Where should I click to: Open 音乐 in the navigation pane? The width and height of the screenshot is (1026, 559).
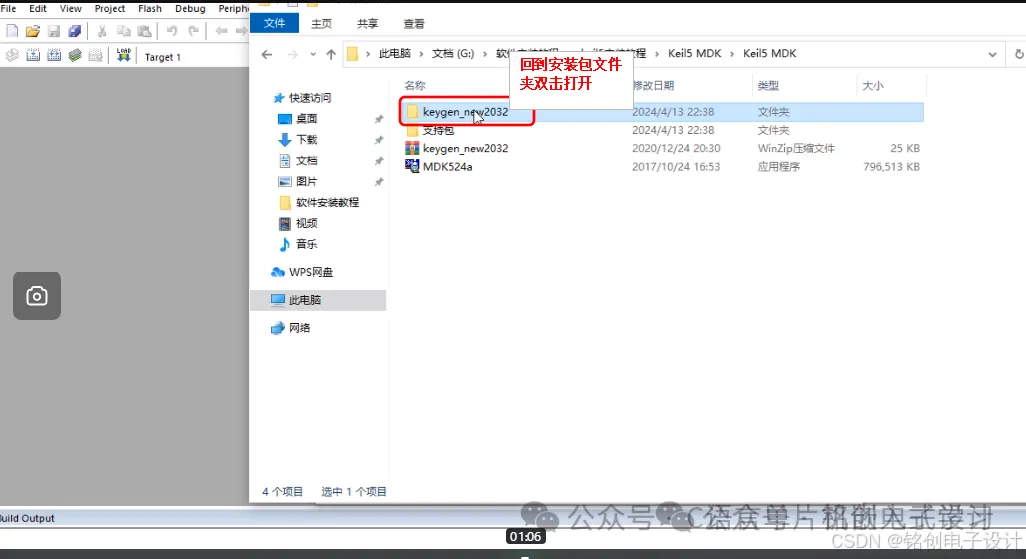click(x=306, y=244)
